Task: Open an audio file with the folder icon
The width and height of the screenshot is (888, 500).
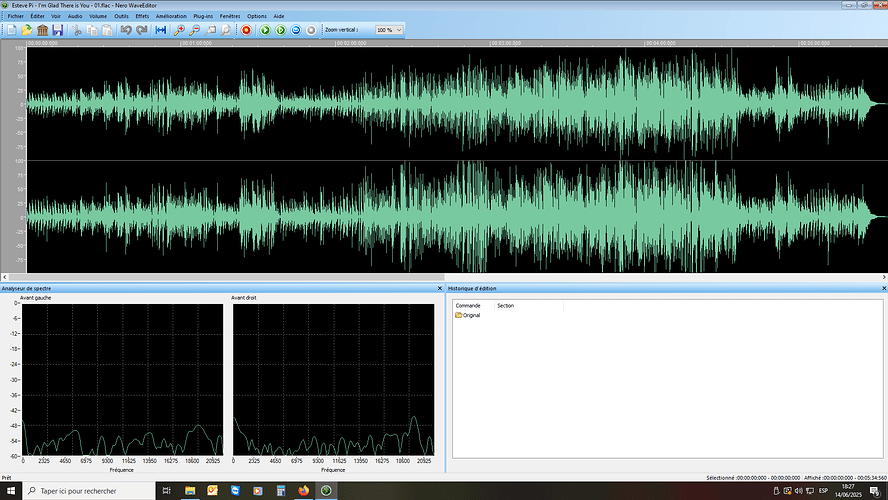Action: click(27, 30)
